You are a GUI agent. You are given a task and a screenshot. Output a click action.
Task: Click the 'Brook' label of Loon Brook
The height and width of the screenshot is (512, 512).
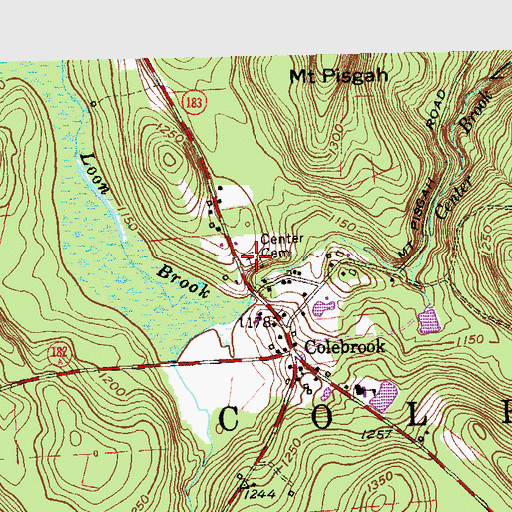click(x=184, y=281)
